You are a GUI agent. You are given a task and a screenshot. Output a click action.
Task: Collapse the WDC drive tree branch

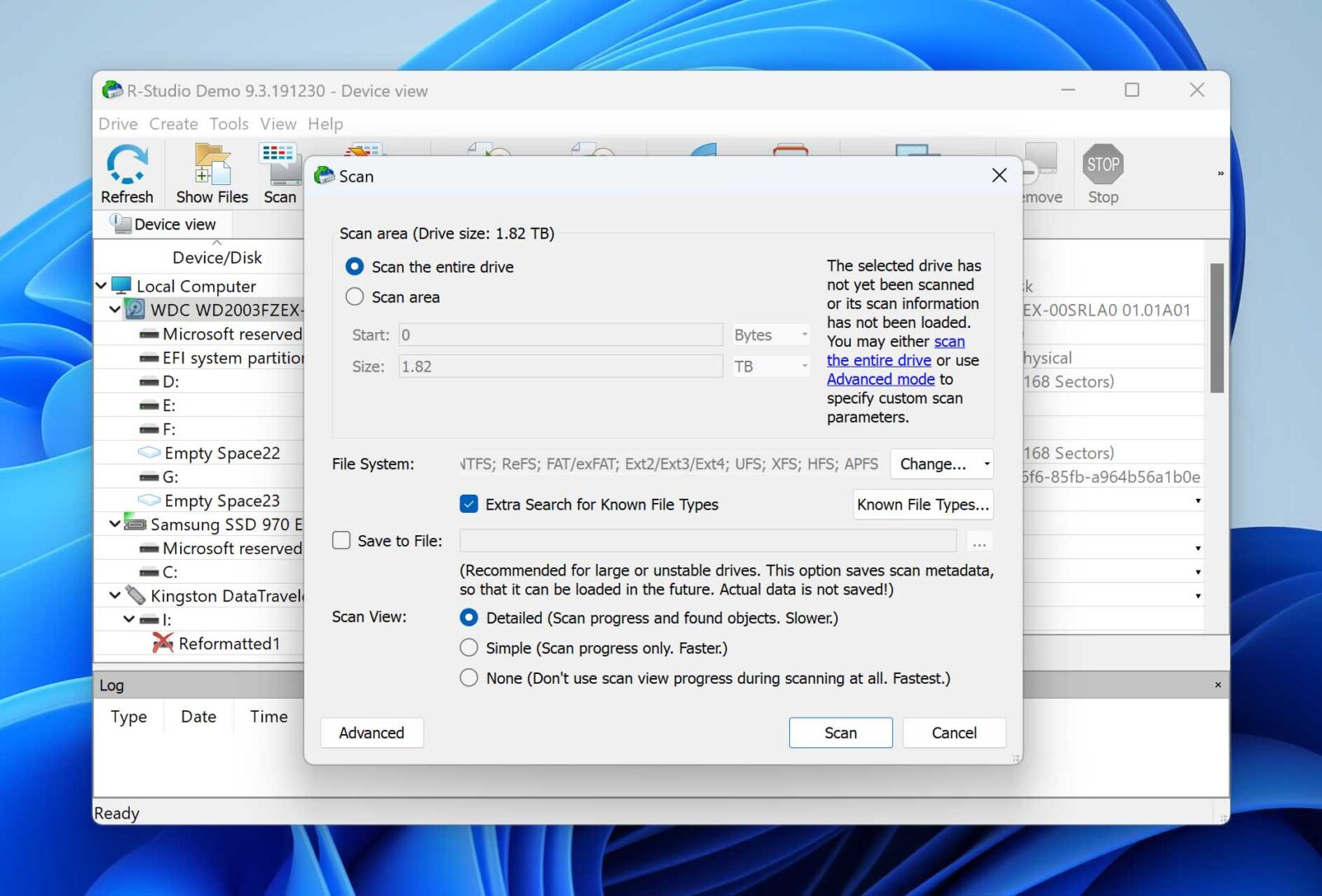tap(114, 310)
